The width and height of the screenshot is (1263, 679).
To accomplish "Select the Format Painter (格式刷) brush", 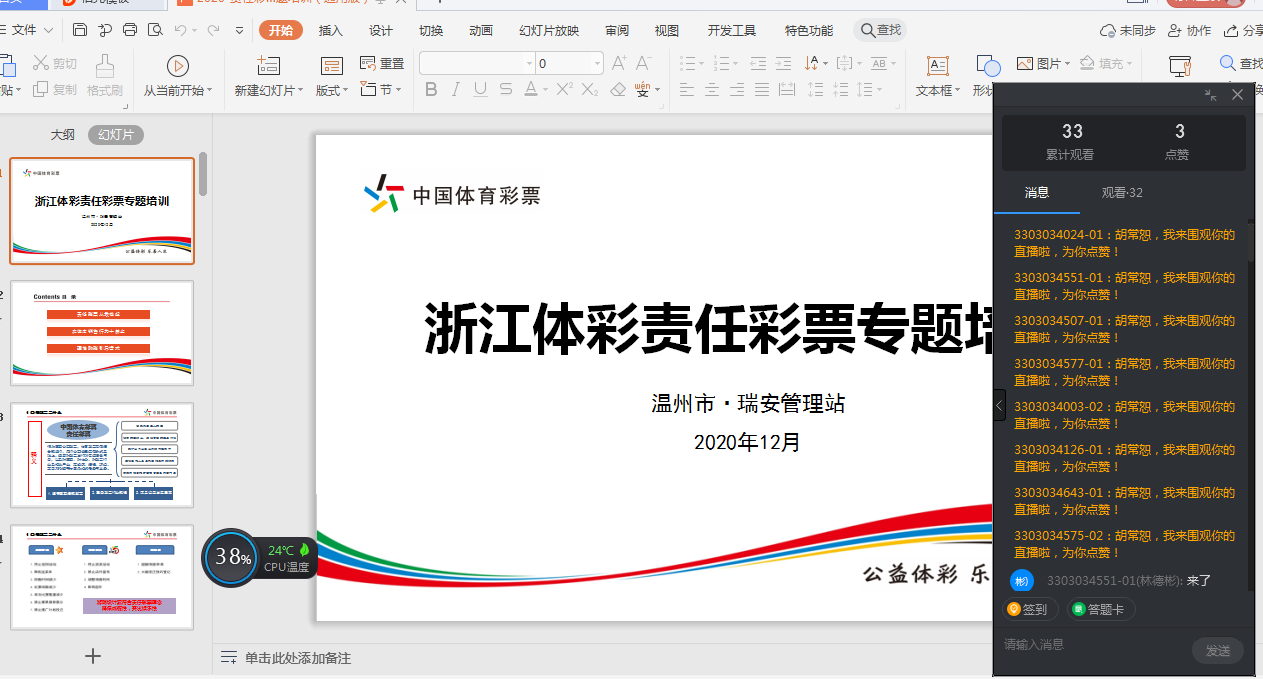I will 104,66.
